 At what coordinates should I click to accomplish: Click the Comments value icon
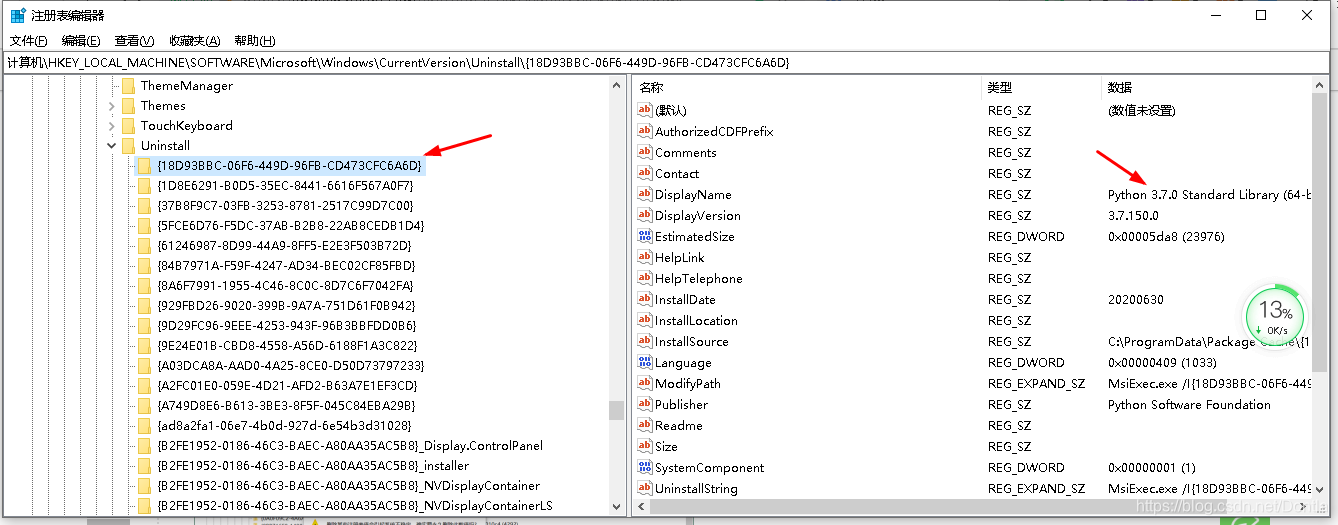pyautogui.click(x=645, y=152)
